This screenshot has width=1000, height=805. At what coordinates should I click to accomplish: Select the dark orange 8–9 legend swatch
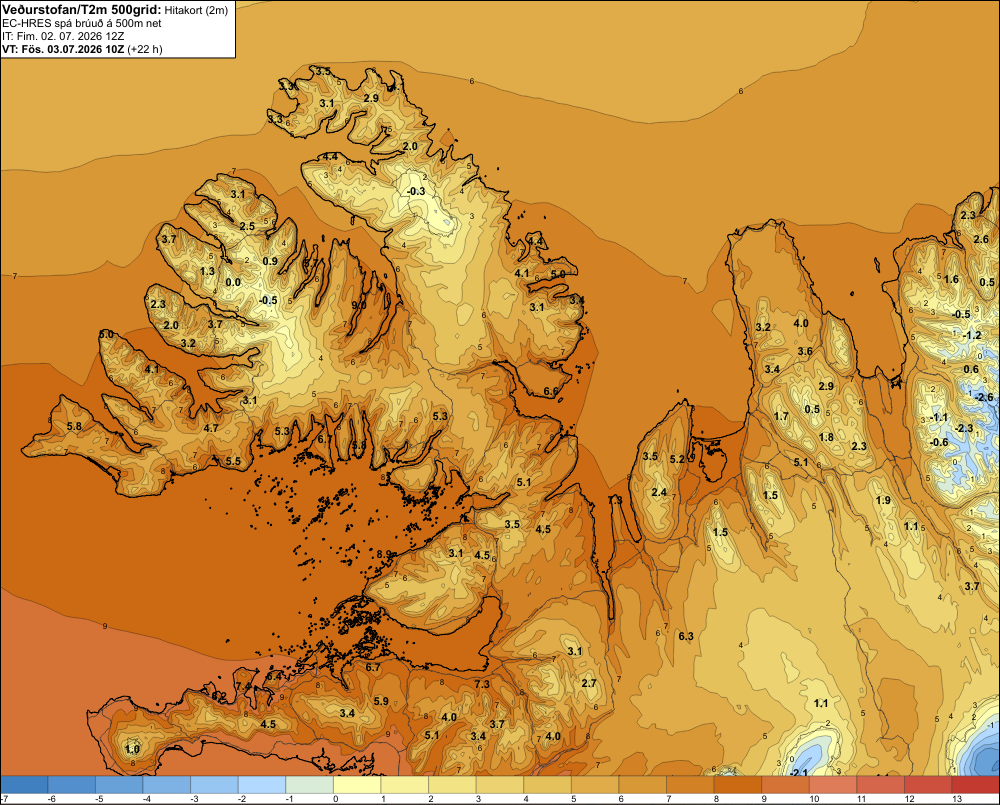(x=737, y=785)
